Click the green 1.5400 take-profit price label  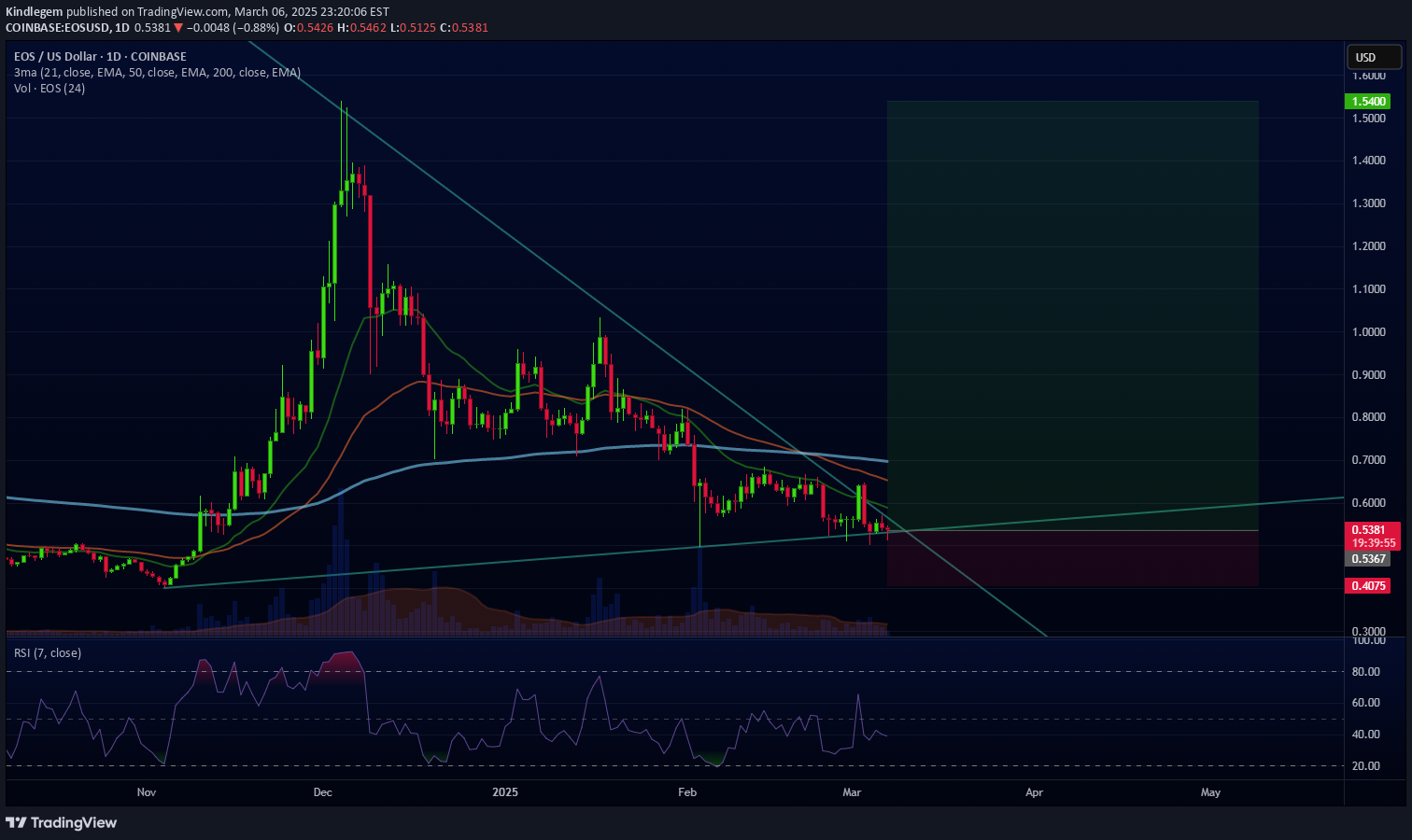[1367, 102]
